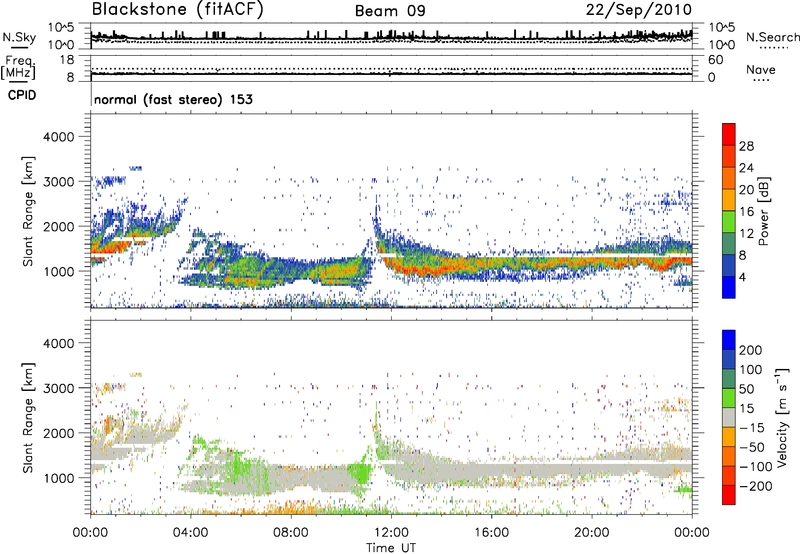Click the 1000 tick on the velocity panel
Image resolution: width=800 pixels, height=554 pixels.
pos(58,478)
